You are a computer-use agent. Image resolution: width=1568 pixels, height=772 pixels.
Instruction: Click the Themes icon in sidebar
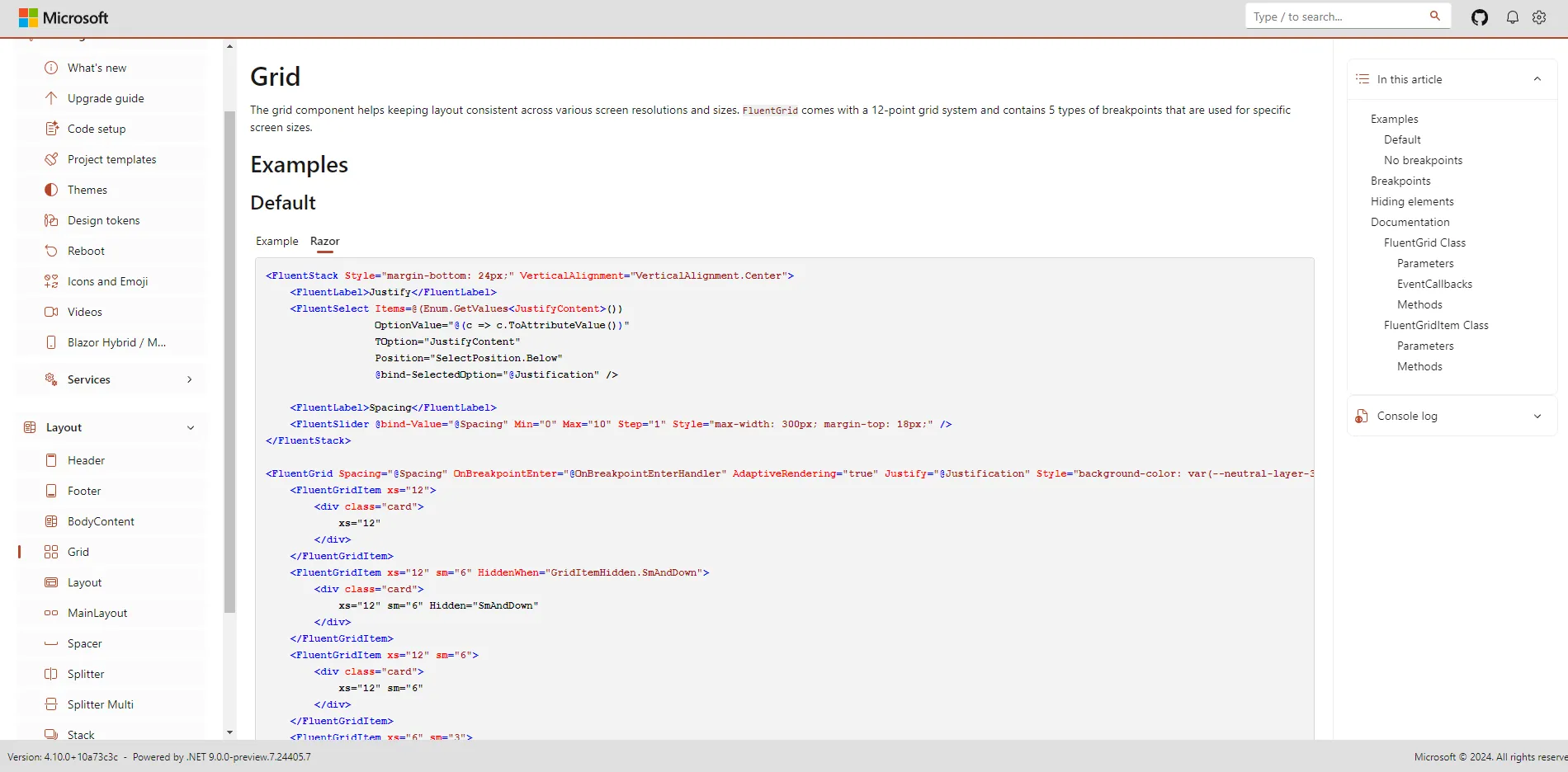(x=51, y=190)
